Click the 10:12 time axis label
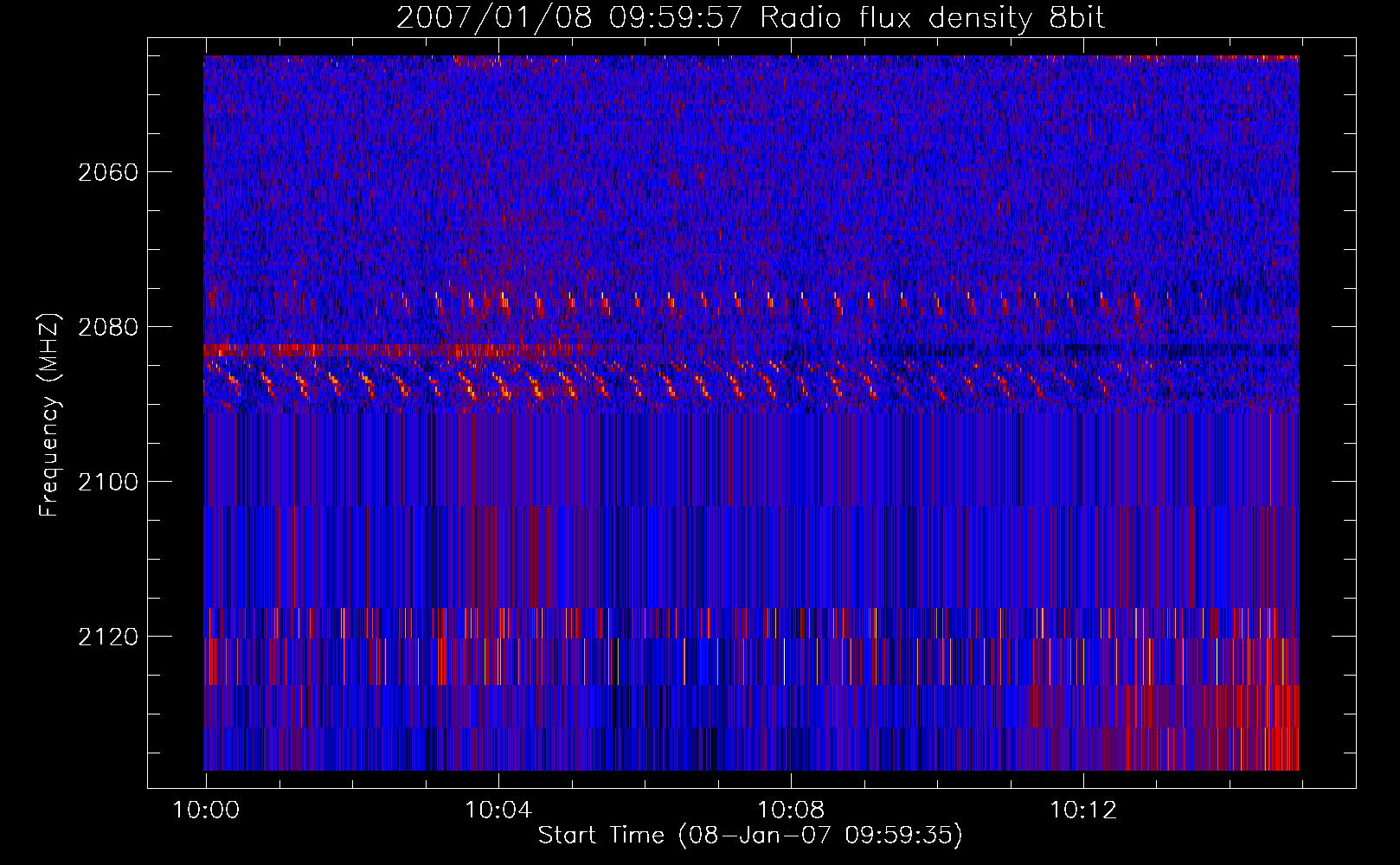Screen dimensions: 1400x865 point(1083,811)
